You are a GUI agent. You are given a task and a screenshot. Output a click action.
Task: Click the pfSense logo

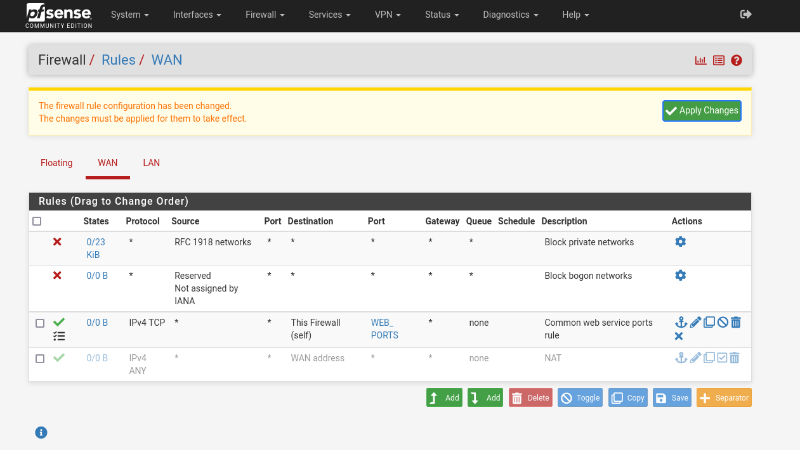pos(59,15)
